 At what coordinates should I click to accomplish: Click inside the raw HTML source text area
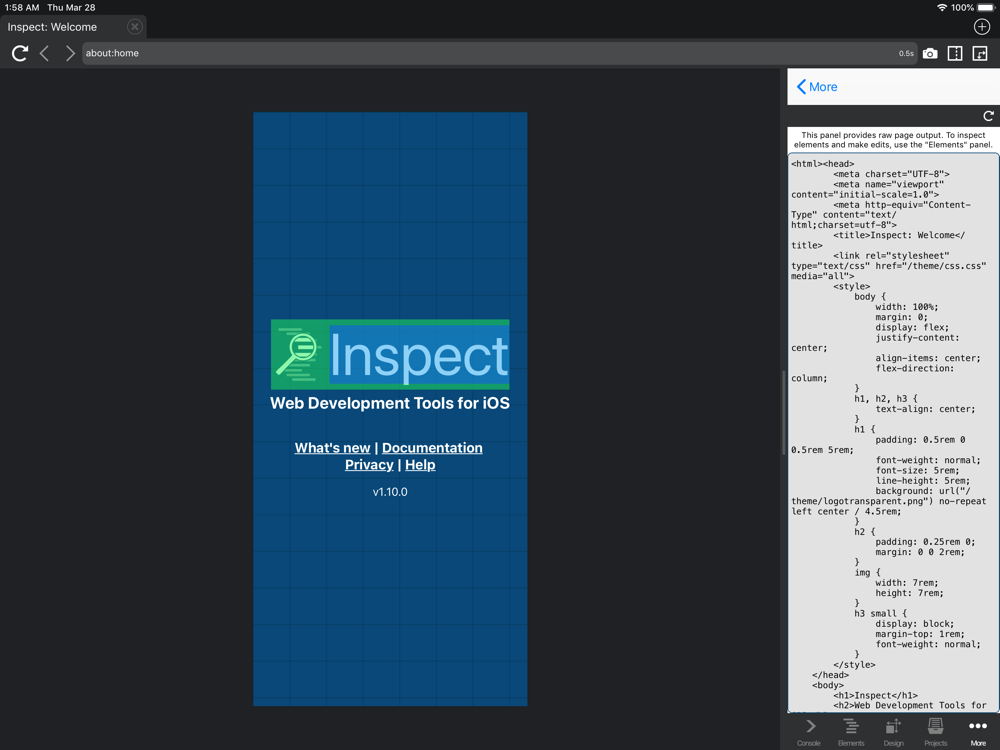click(893, 432)
